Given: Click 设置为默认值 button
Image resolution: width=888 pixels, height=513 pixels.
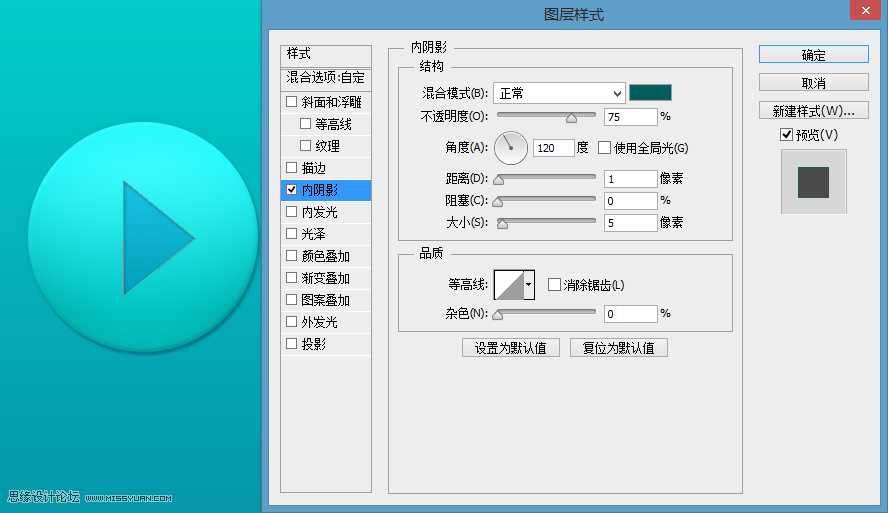Looking at the screenshot, I should pyautogui.click(x=510, y=348).
